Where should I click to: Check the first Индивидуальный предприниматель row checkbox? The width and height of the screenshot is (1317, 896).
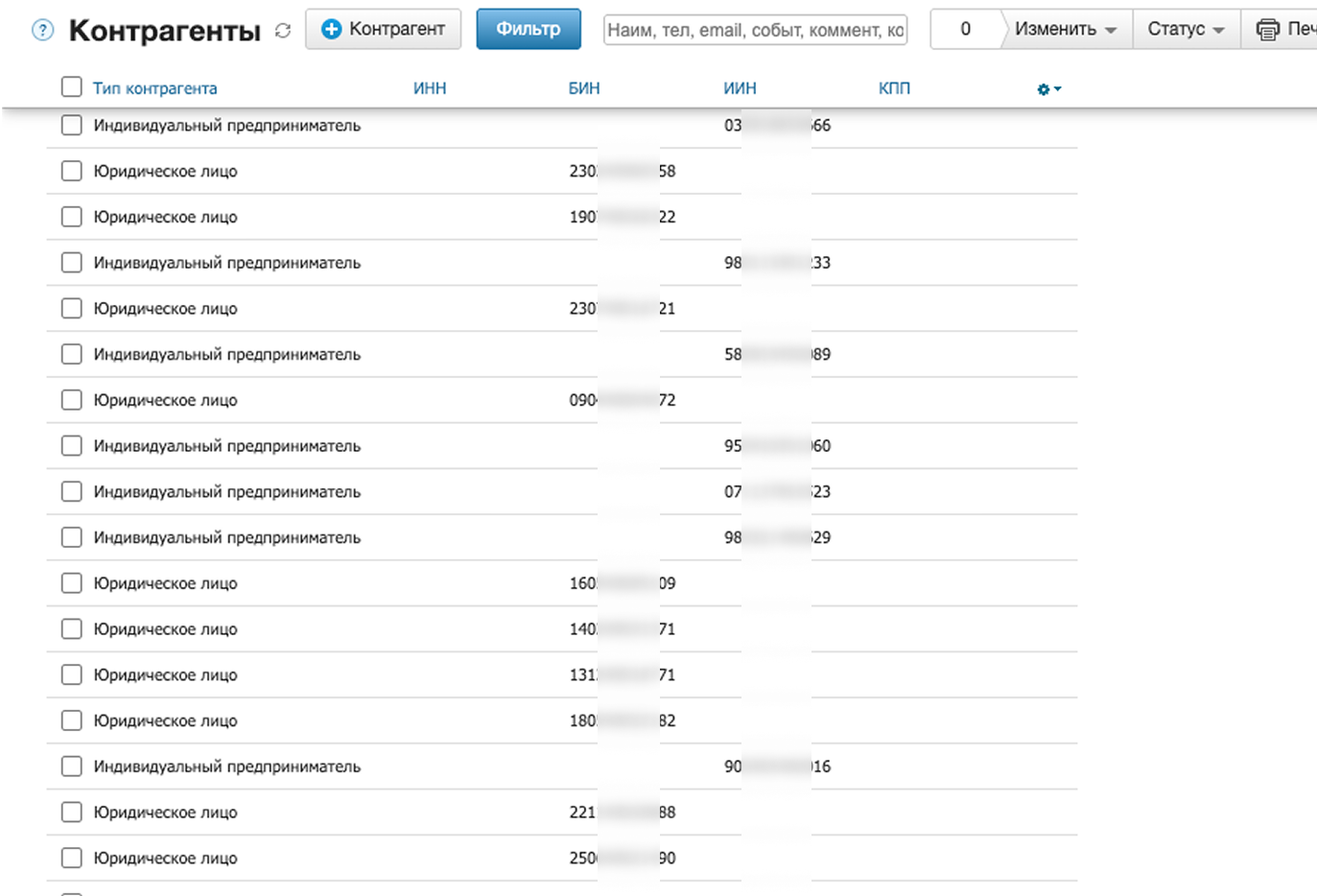click(72, 126)
